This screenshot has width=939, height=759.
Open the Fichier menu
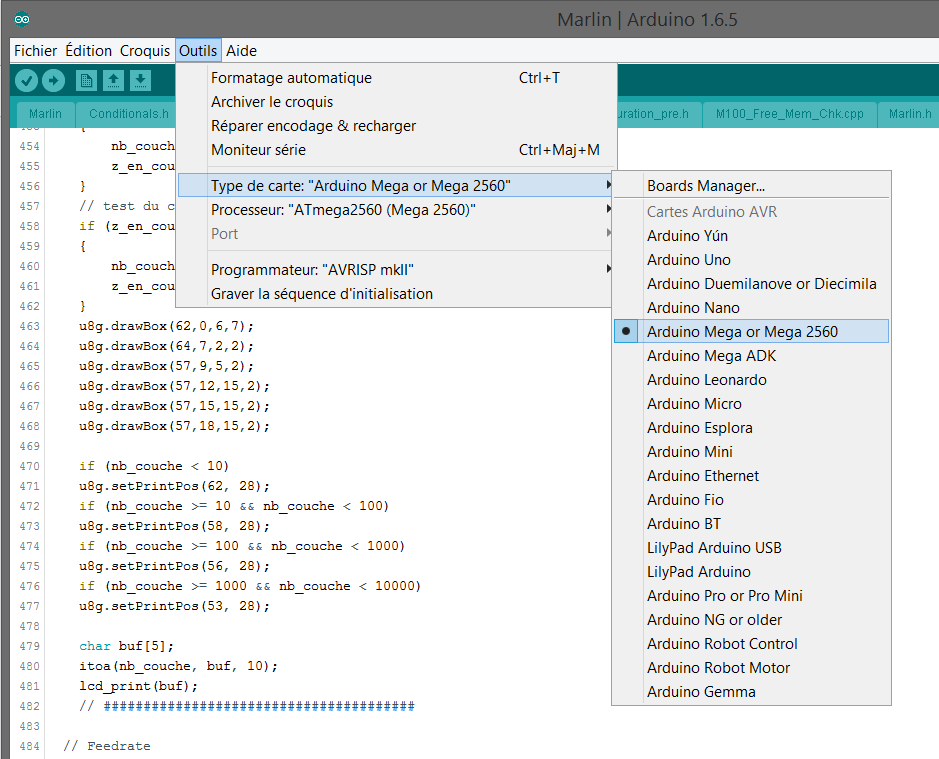35,50
